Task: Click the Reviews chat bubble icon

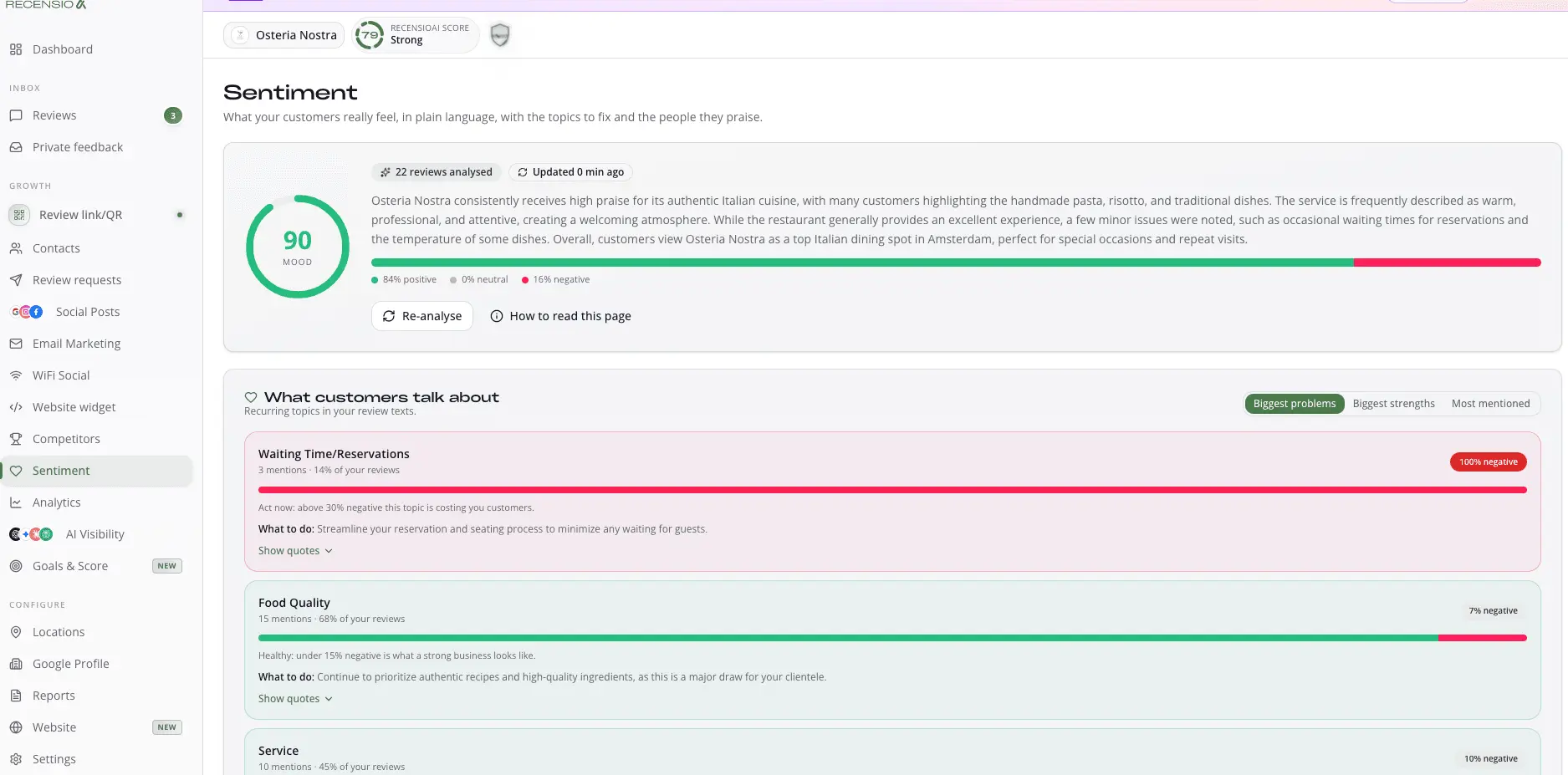Action: point(16,115)
